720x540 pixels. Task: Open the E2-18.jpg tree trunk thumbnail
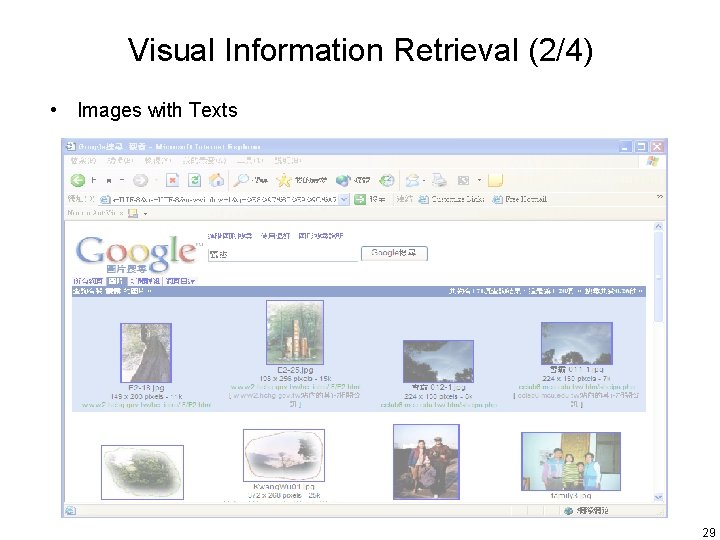pyautogui.click(x=146, y=353)
